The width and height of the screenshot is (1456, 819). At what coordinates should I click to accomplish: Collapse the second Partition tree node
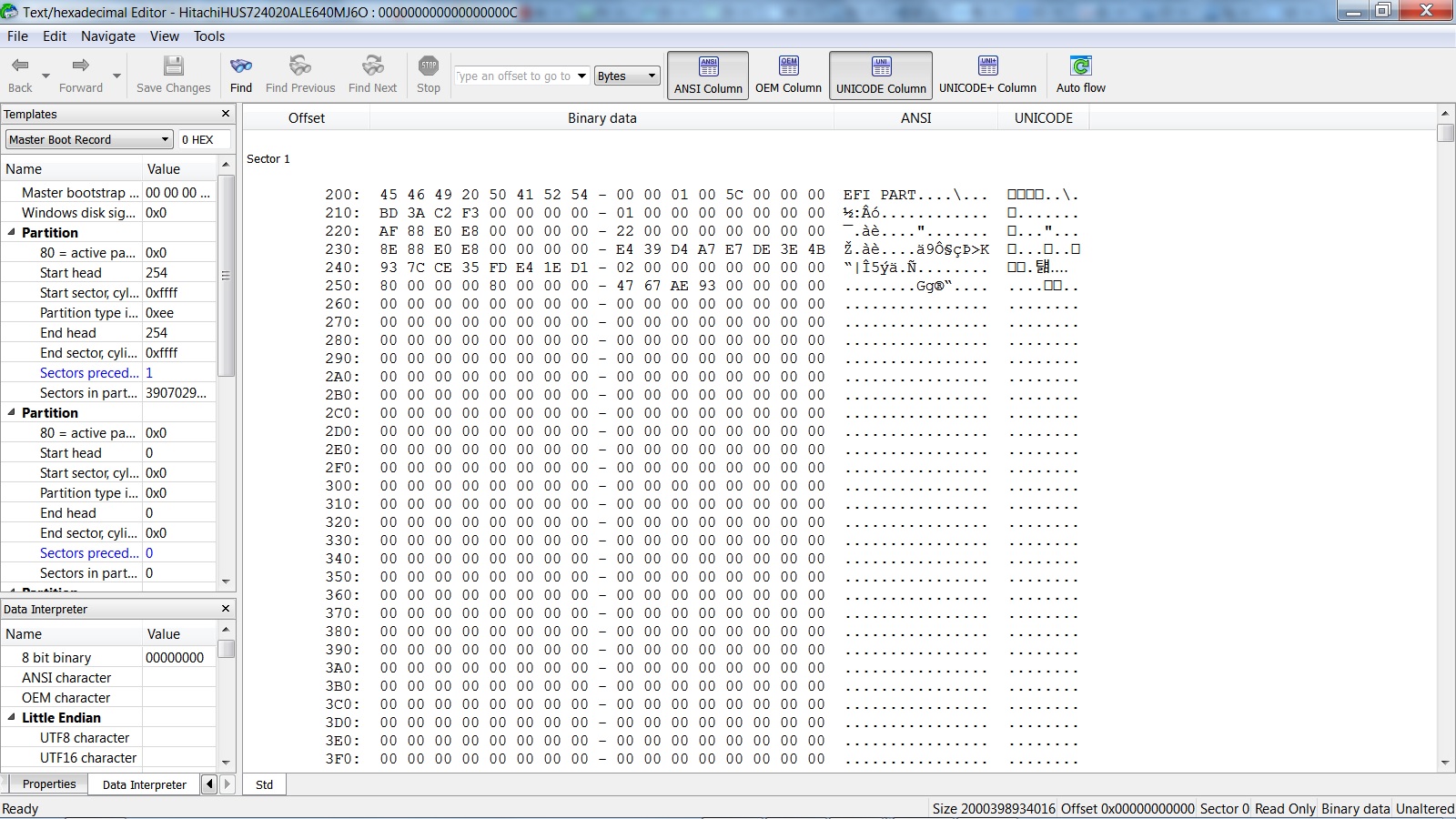pos(12,412)
